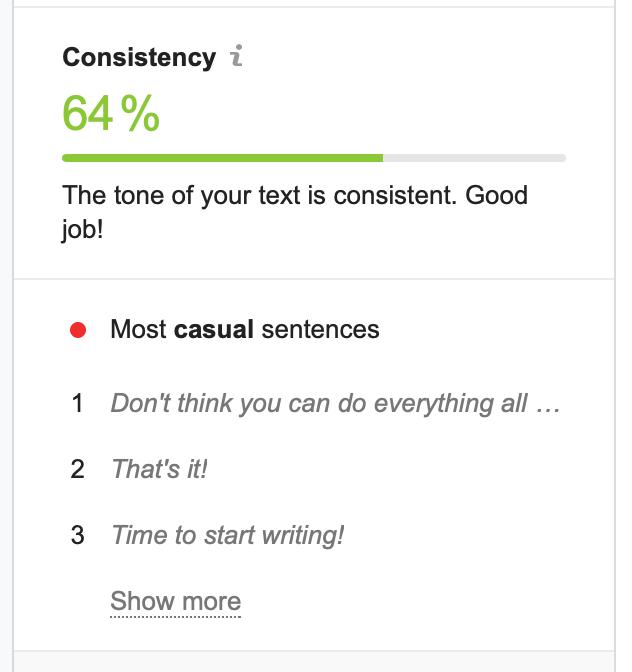Open the "Time to start writing!" sentence

(227, 535)
